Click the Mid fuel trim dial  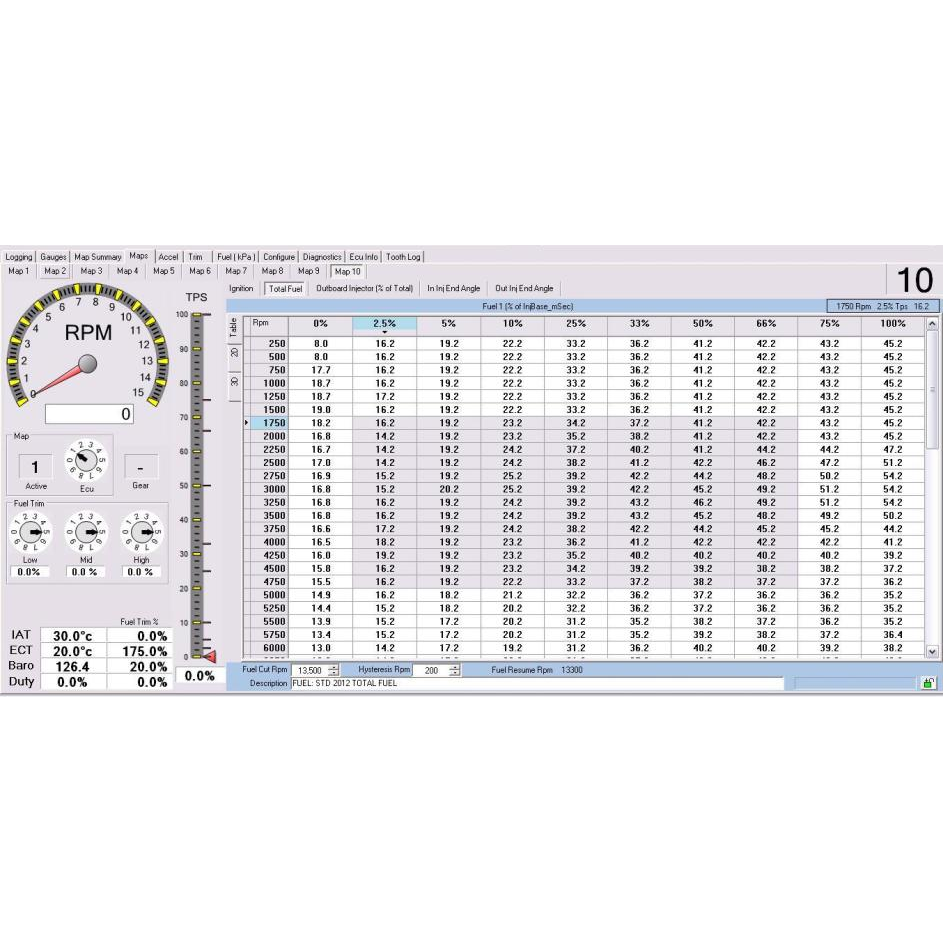point(85,531)
